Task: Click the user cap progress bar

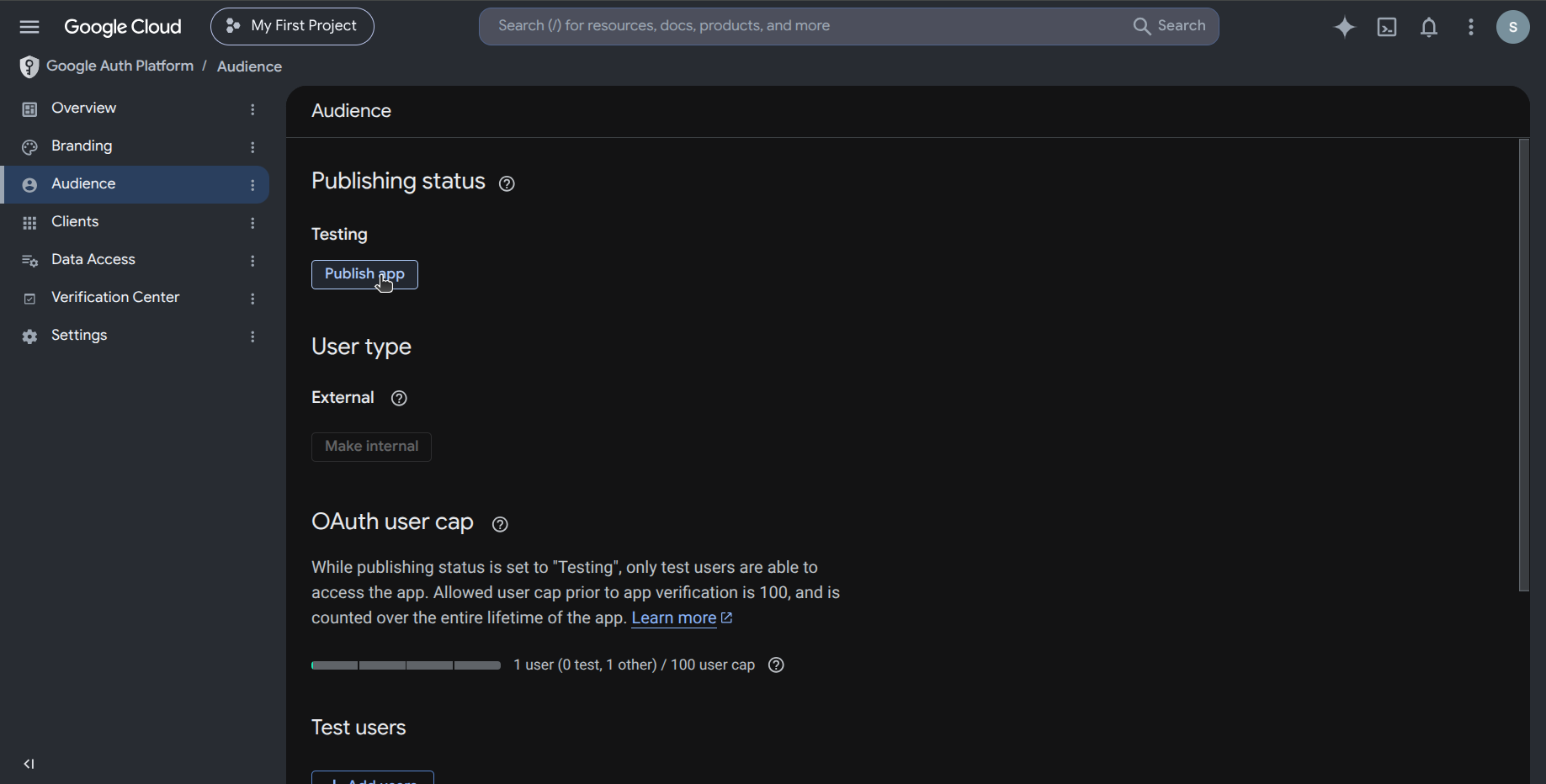Action: click(x=406, y=665)
